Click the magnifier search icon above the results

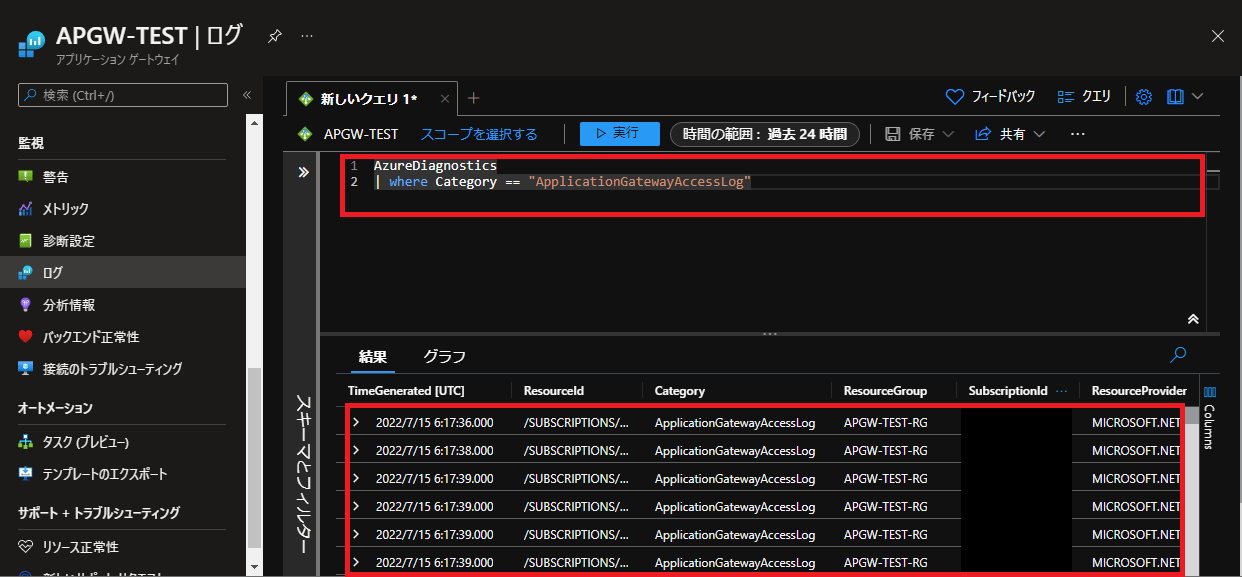click(x=1179, y=354)
